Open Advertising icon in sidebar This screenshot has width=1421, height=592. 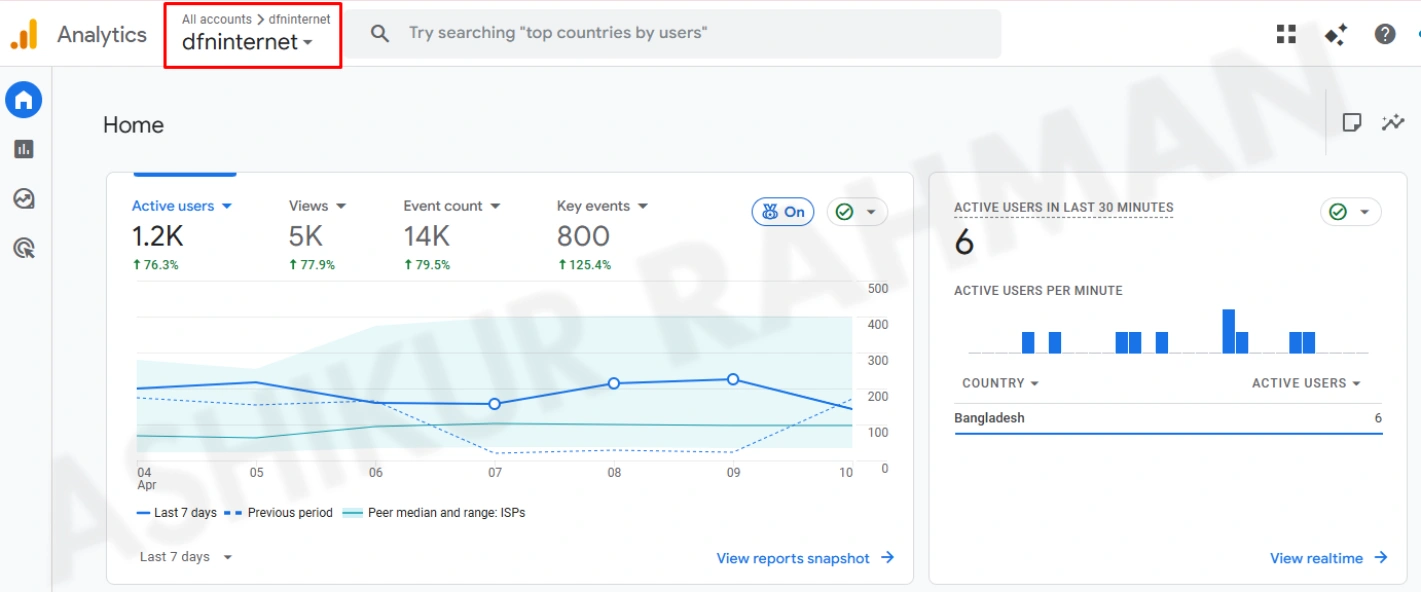tap(24, 248)
